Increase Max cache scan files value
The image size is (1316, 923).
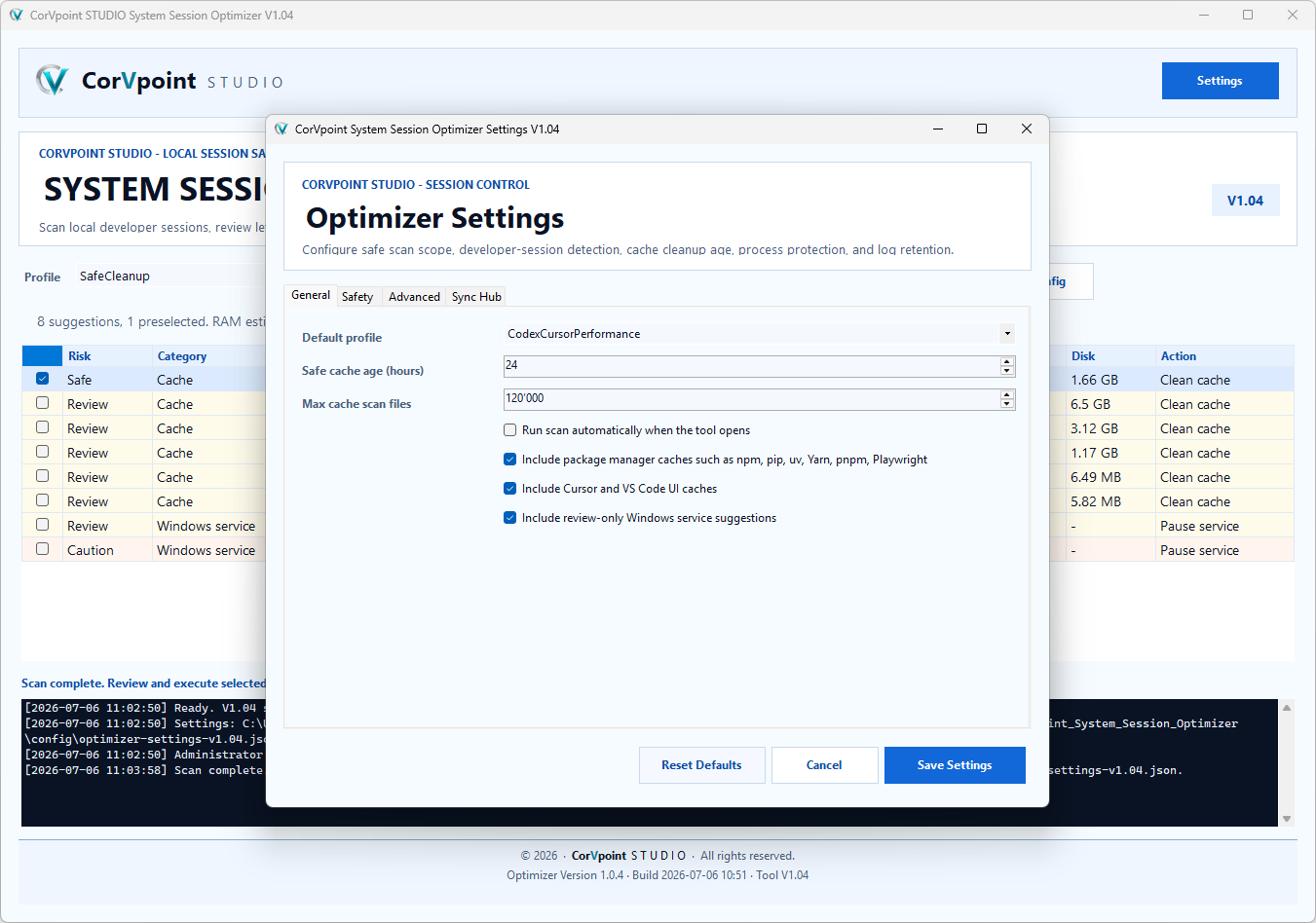pos(1007,394)
